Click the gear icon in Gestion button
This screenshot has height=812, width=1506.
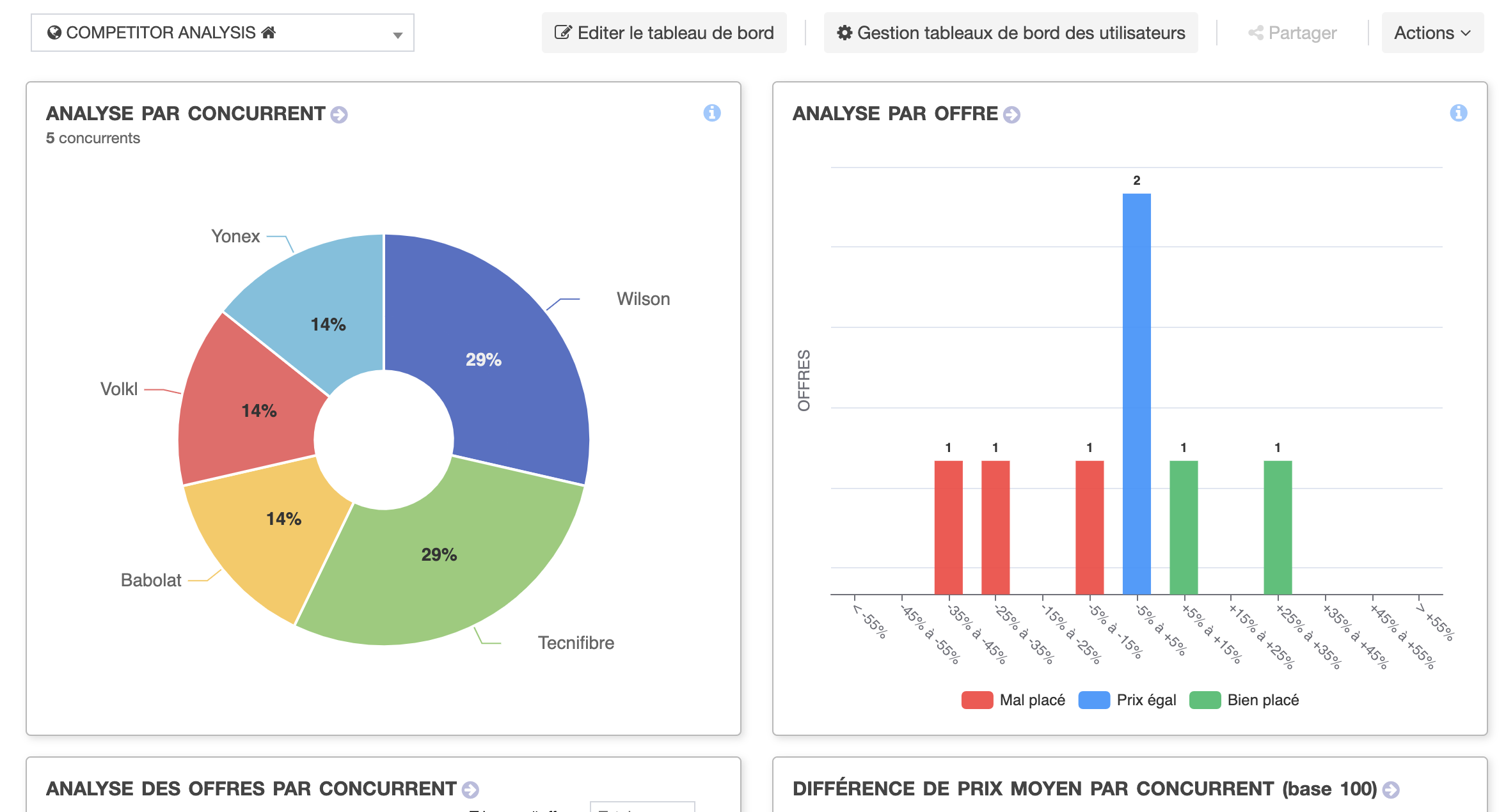844,33
